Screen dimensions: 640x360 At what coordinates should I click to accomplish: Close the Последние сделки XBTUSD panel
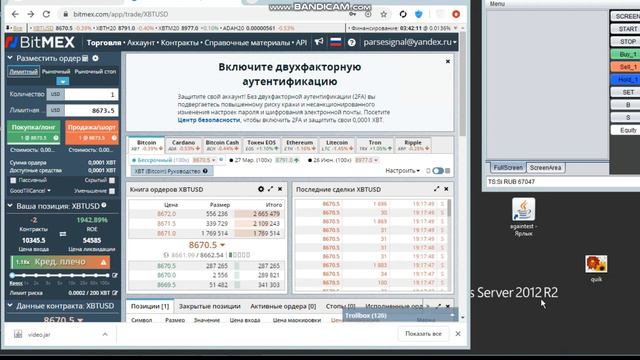point(446,189)
